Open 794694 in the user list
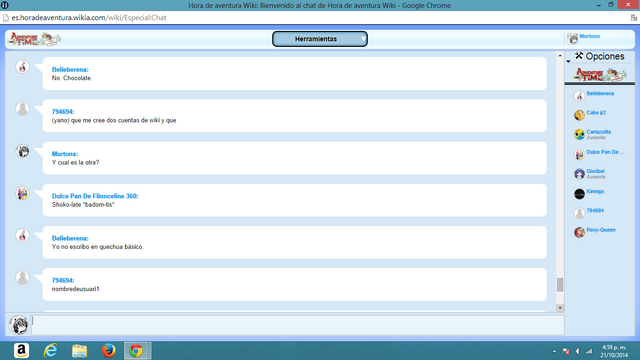Image resolution: width=640 pixels, height=360 pixels. 595,211
